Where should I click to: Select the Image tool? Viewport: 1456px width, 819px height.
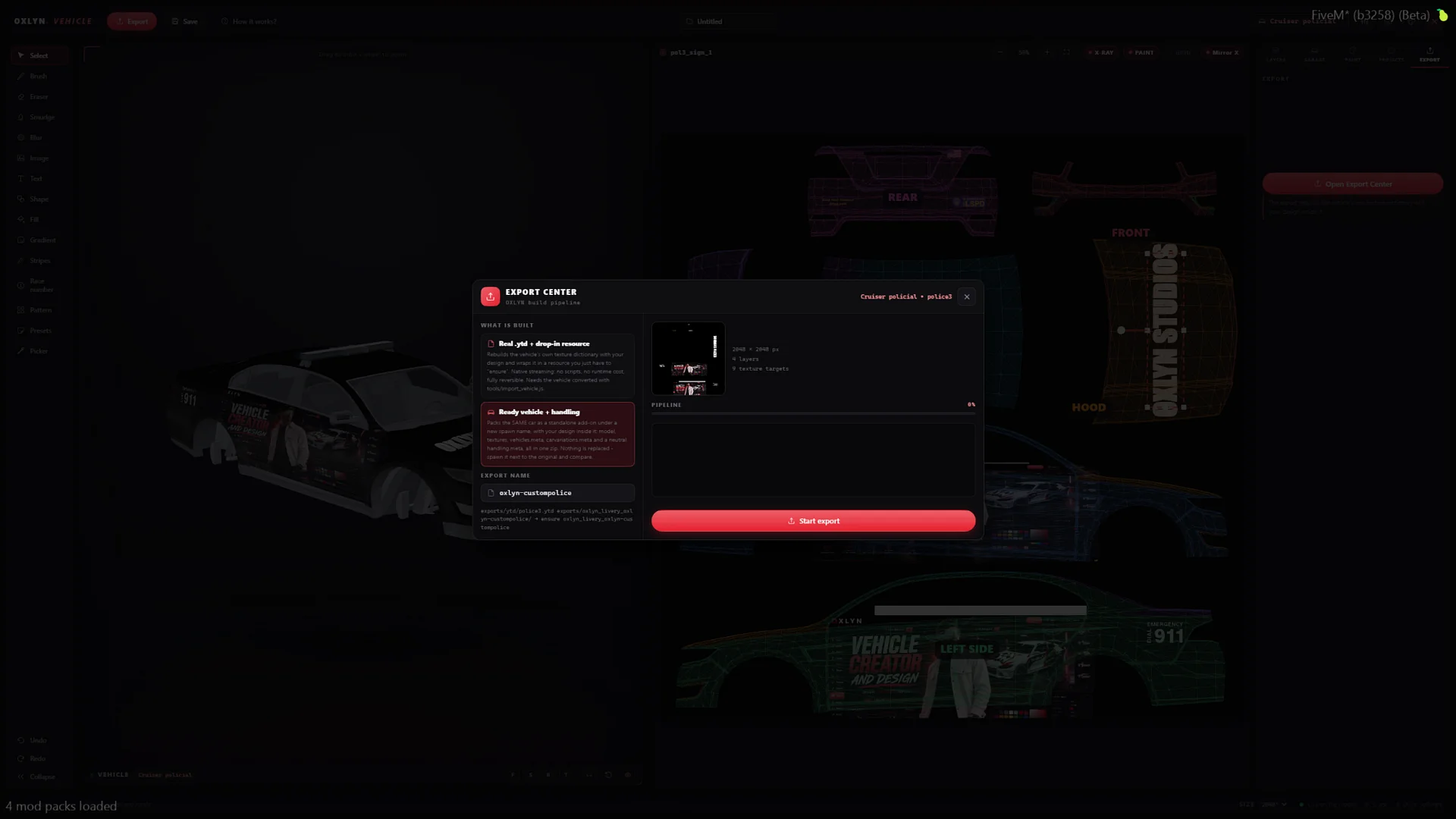pyautogui.click(x=39, y=158)
